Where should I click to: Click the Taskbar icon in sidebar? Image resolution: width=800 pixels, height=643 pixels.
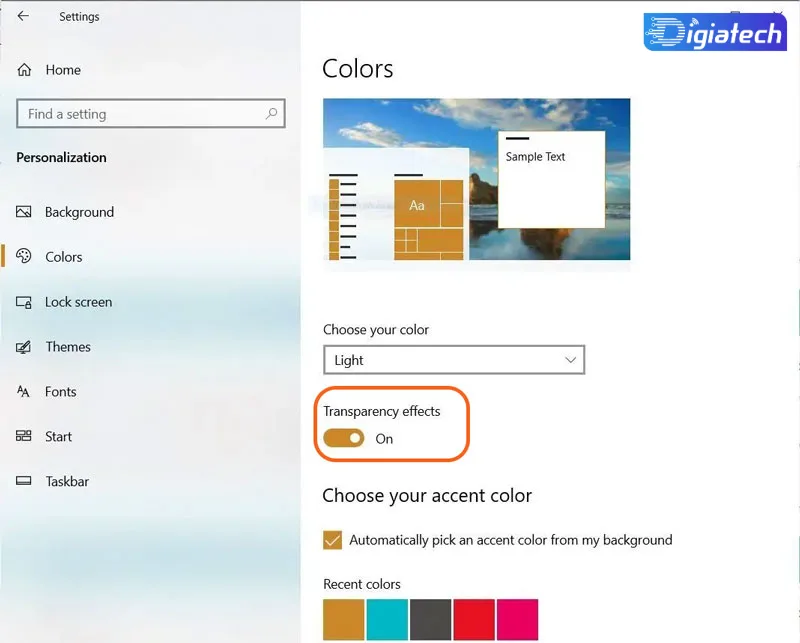23,481
